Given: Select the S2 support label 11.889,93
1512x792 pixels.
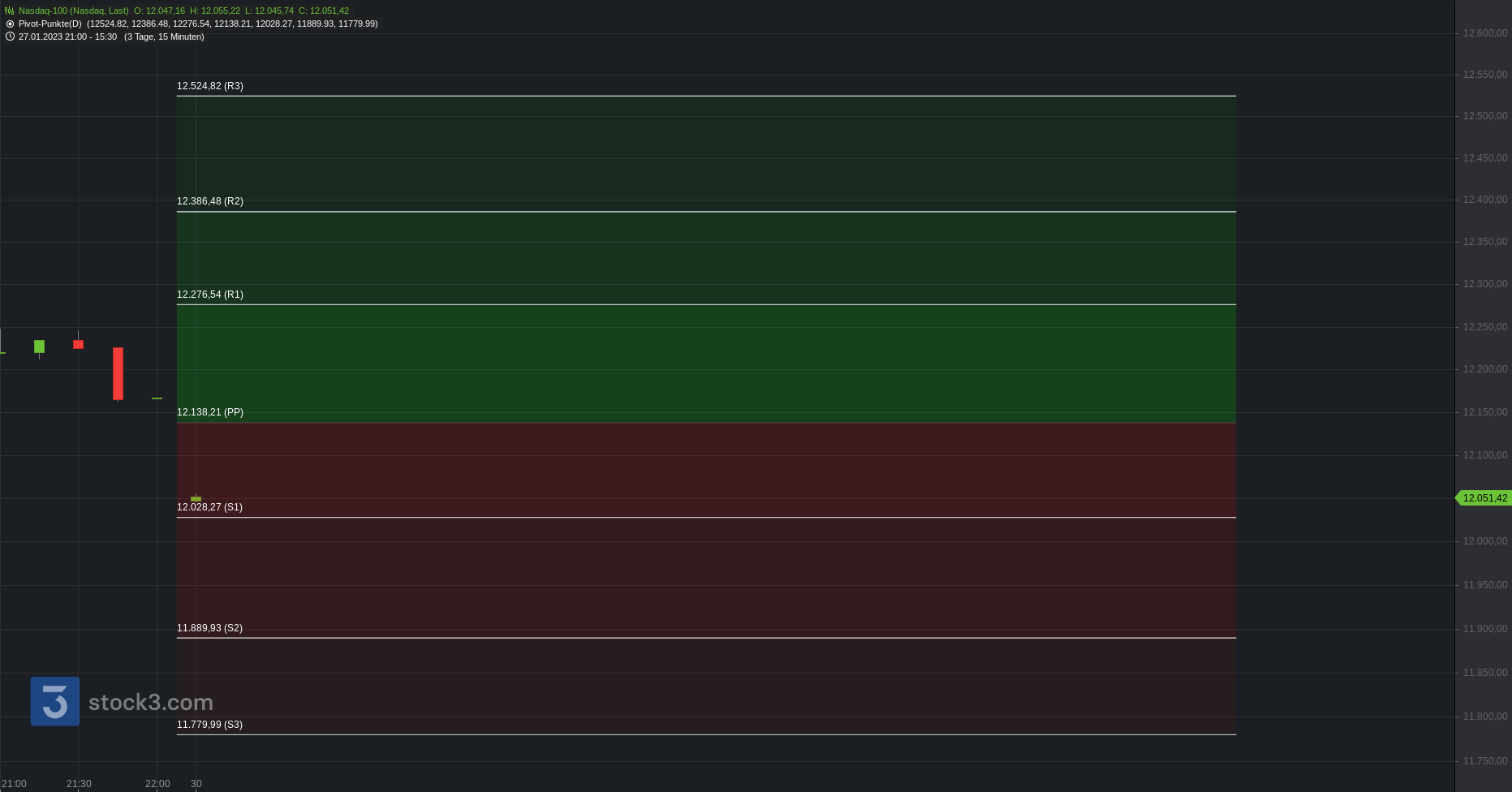Looking at the screenshot, I should (x=209, y=628).
